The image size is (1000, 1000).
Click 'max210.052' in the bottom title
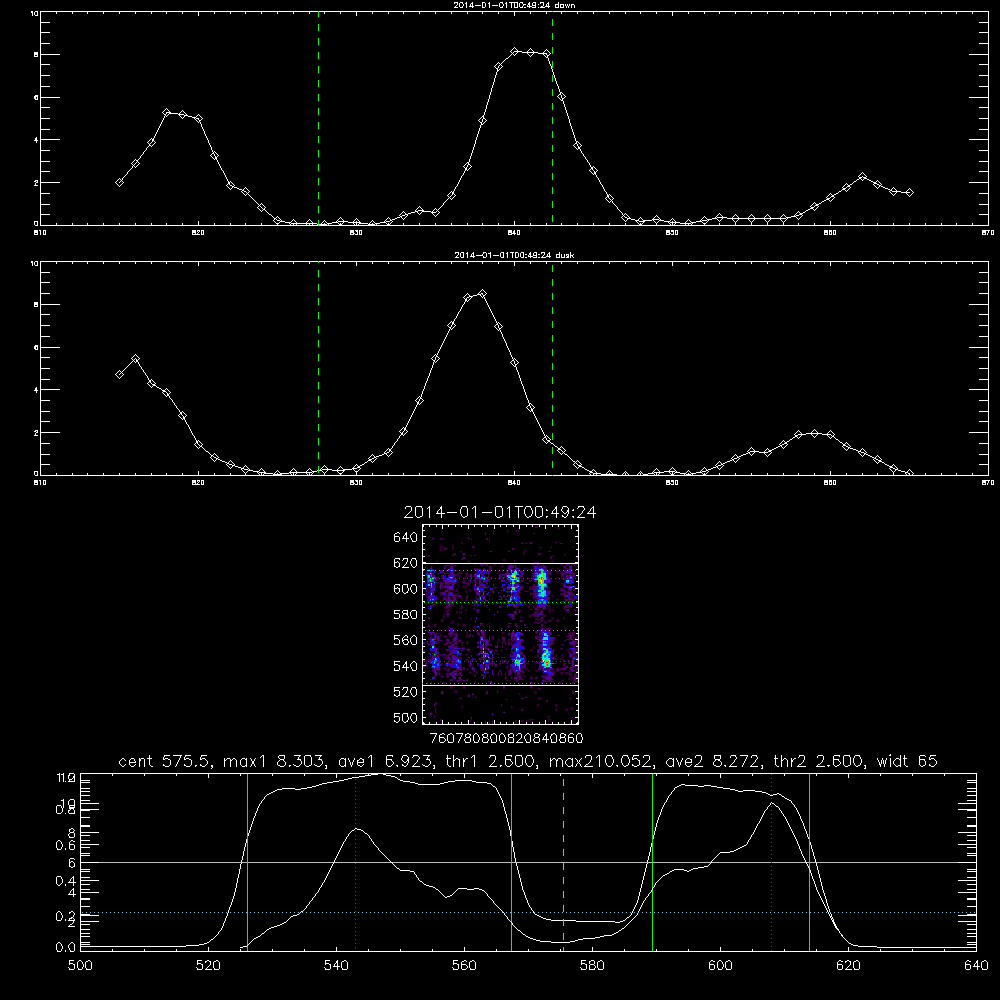click(600, 761)
